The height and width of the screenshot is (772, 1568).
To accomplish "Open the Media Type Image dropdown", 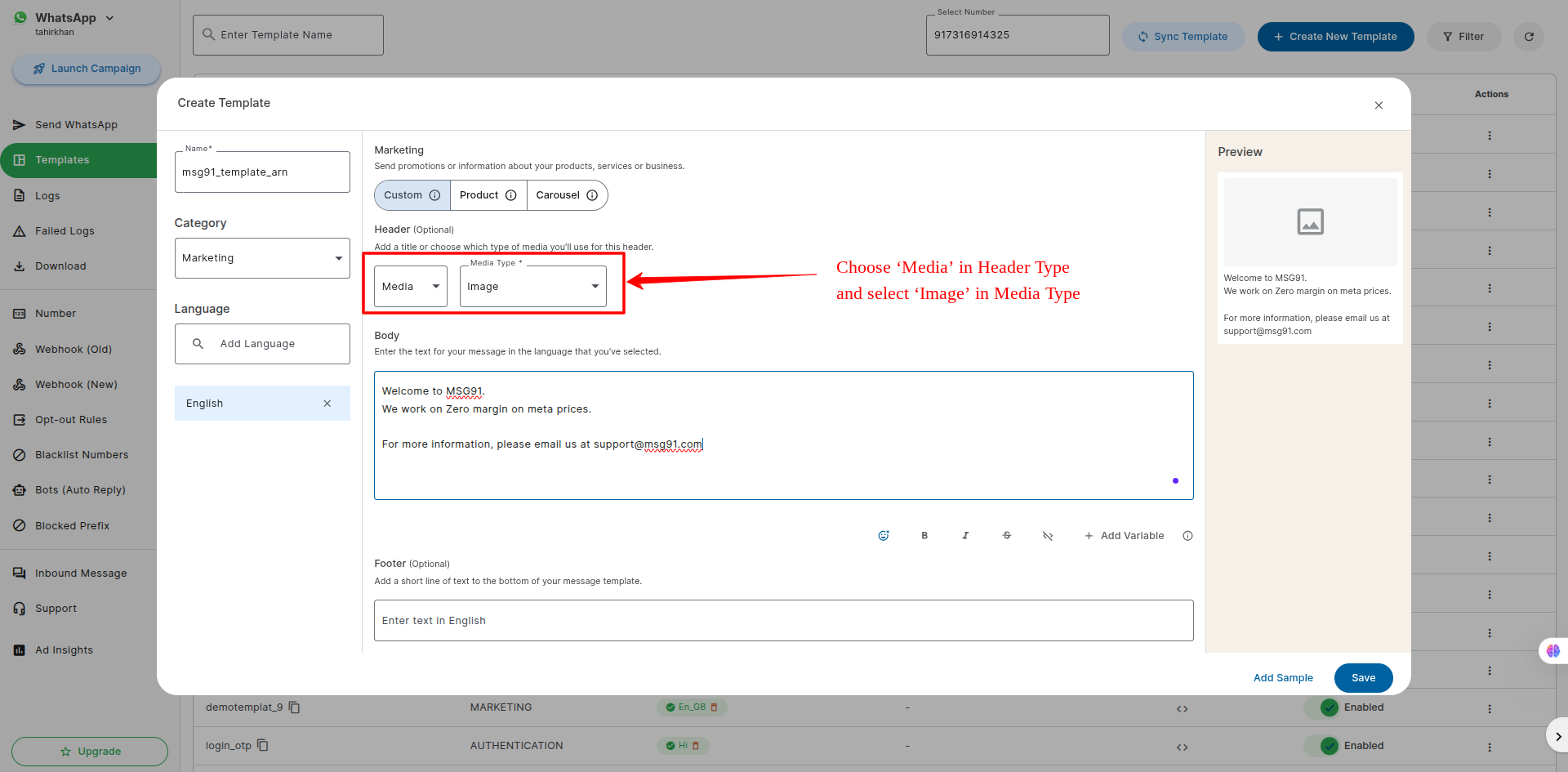I will 533,287.
